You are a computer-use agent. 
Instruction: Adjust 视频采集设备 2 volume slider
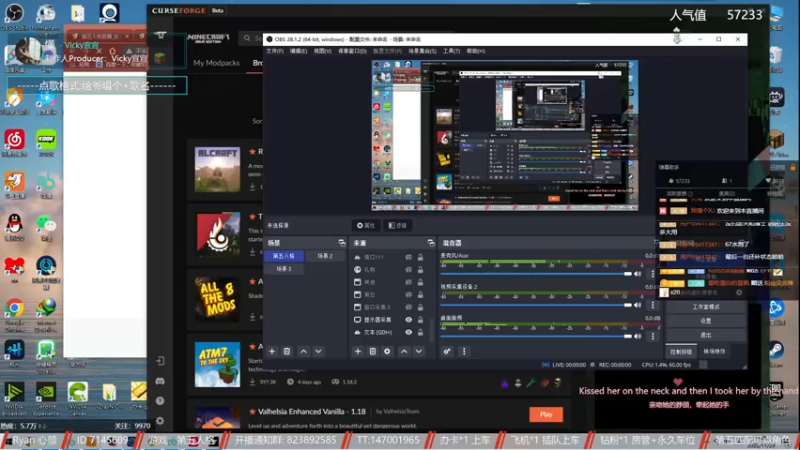coord(536,305)
